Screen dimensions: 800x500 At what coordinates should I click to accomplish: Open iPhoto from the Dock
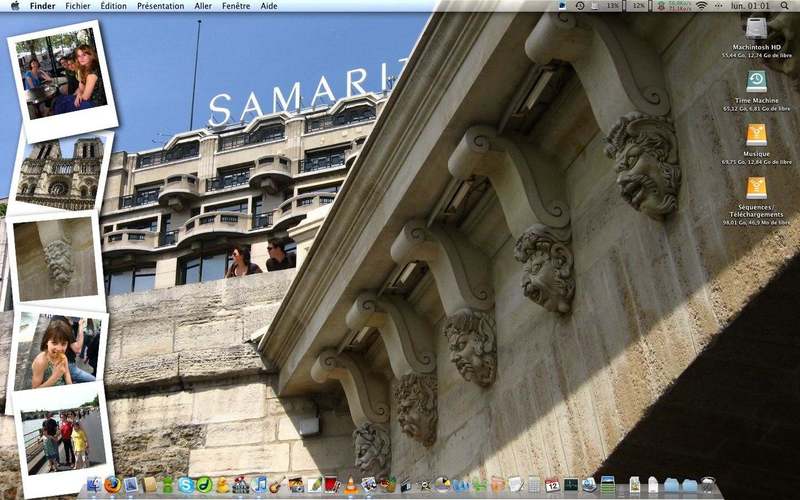(x=296, y=485)
